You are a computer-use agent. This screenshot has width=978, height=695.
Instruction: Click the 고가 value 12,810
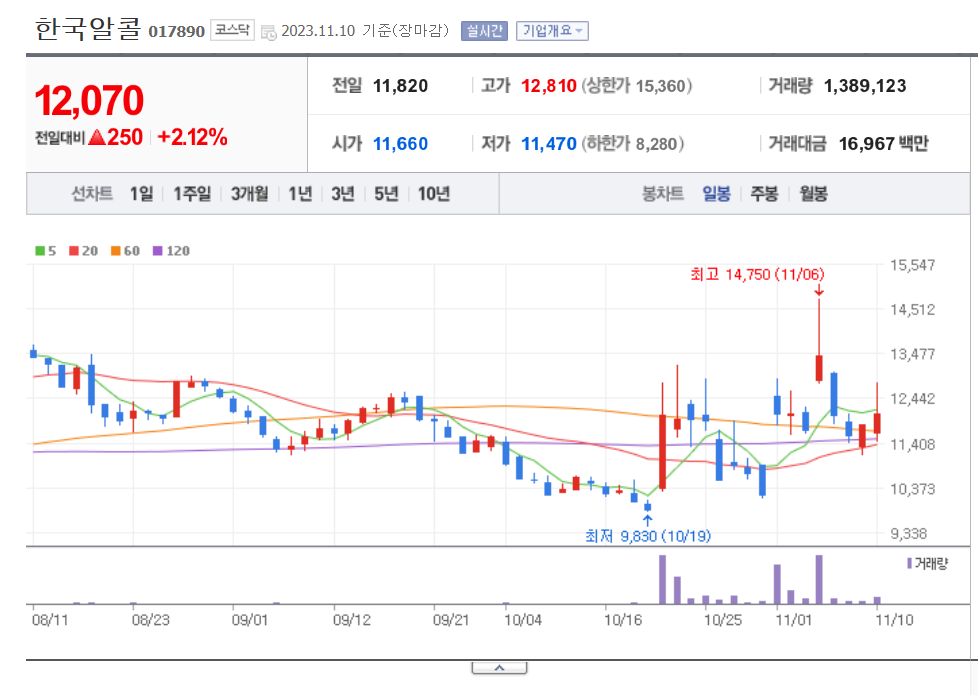click(x=549, y=85)
